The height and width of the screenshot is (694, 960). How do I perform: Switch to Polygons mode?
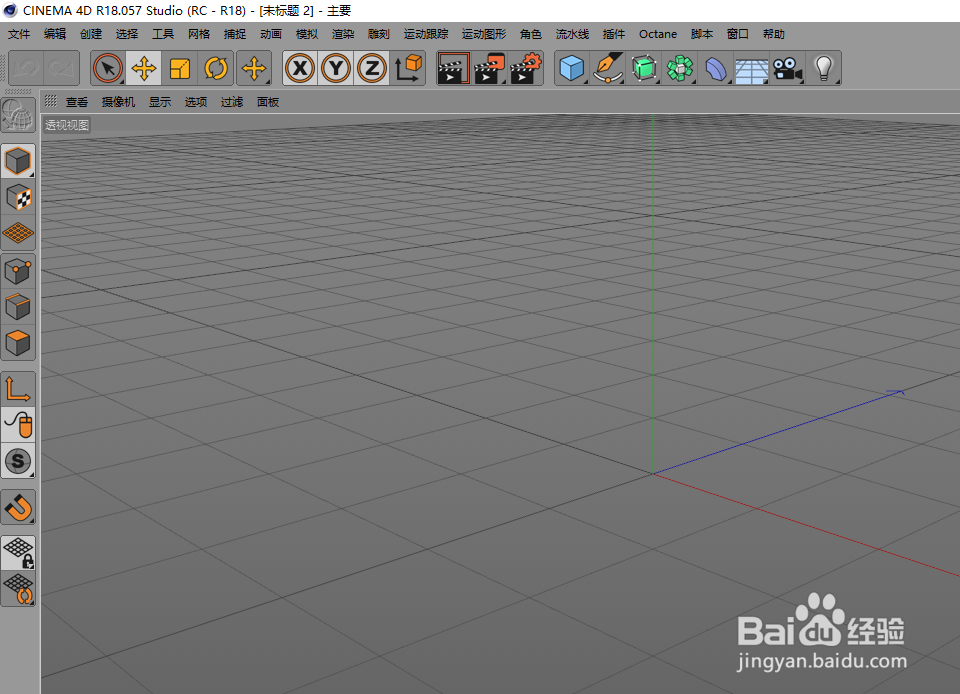18,343
